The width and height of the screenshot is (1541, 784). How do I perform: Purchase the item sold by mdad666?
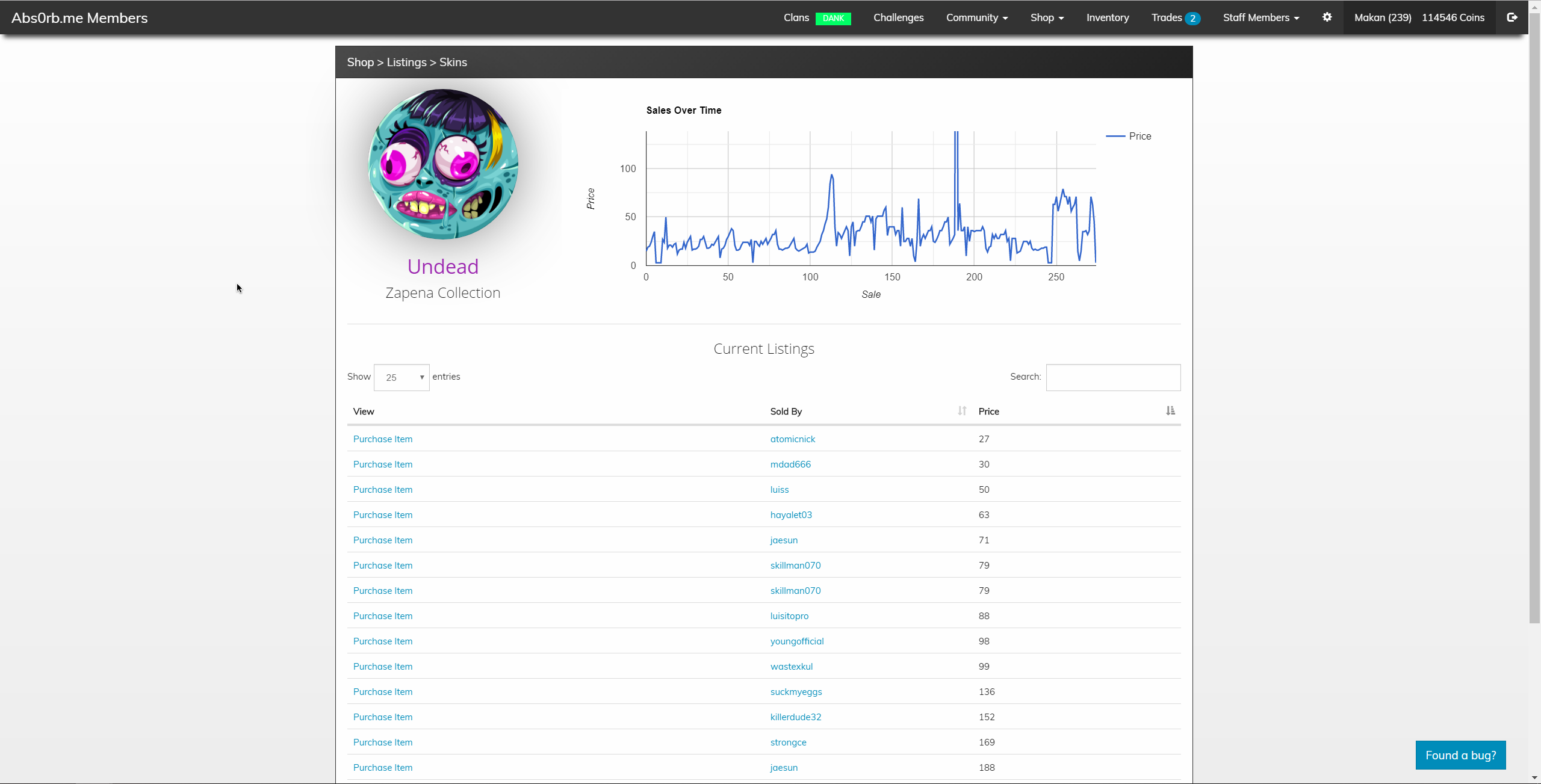383,464
